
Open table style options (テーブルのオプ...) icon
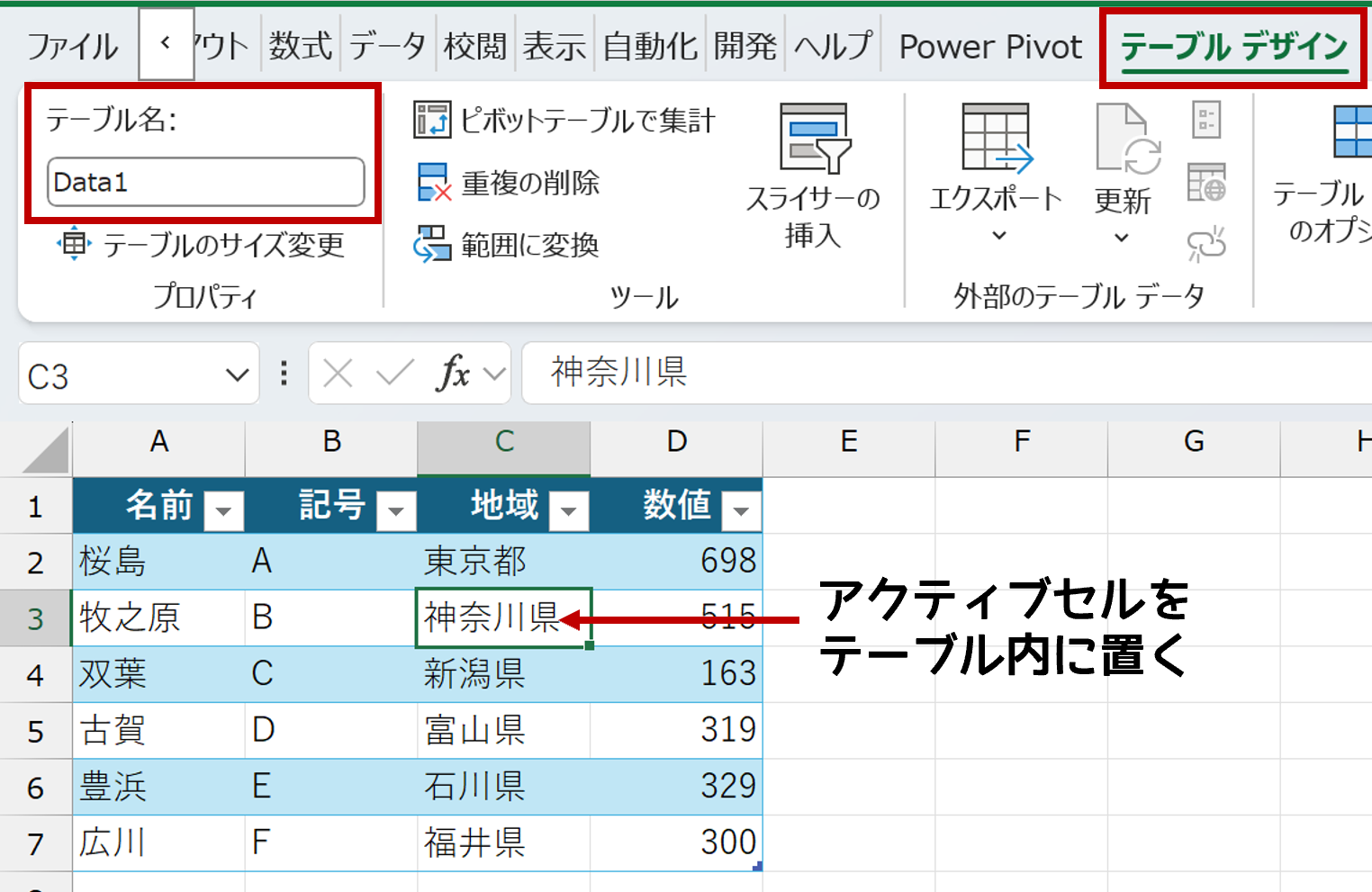click(x=1353, y=131)
